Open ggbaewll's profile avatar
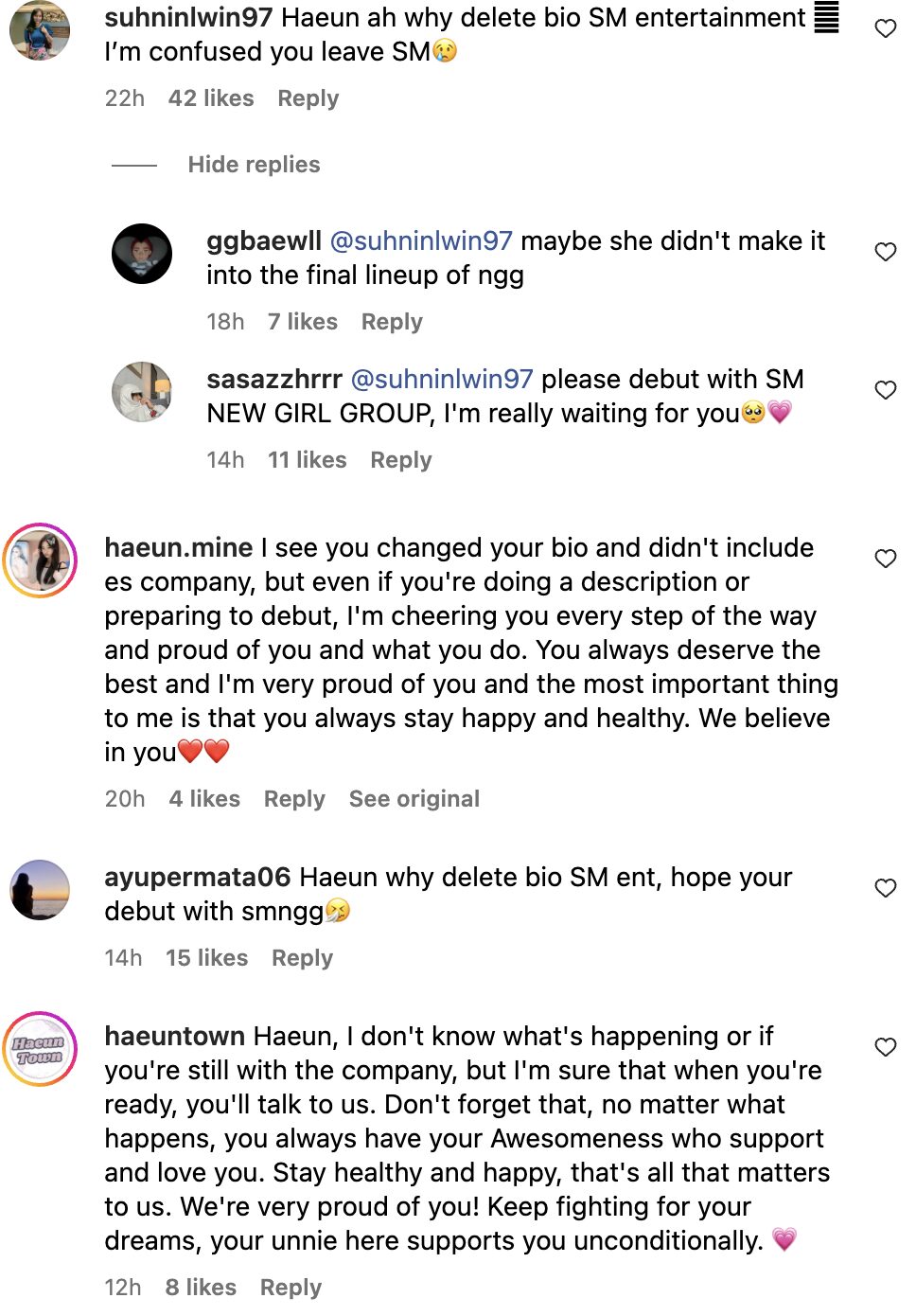 (x=142, y=254)
